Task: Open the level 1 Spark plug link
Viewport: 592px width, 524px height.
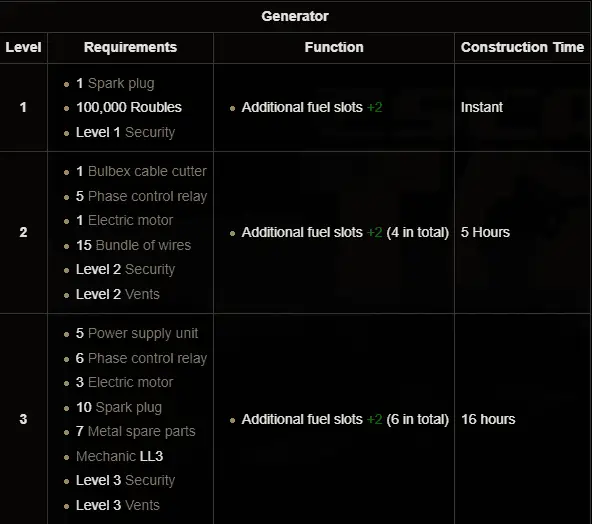Action: [121, 83]
